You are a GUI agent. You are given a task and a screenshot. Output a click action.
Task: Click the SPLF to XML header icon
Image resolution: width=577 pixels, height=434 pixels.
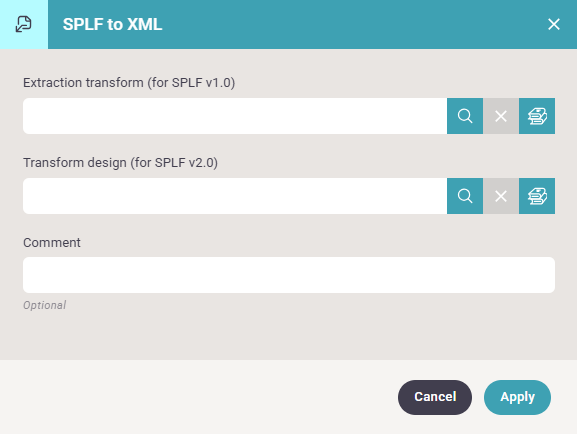coord(24,24)
